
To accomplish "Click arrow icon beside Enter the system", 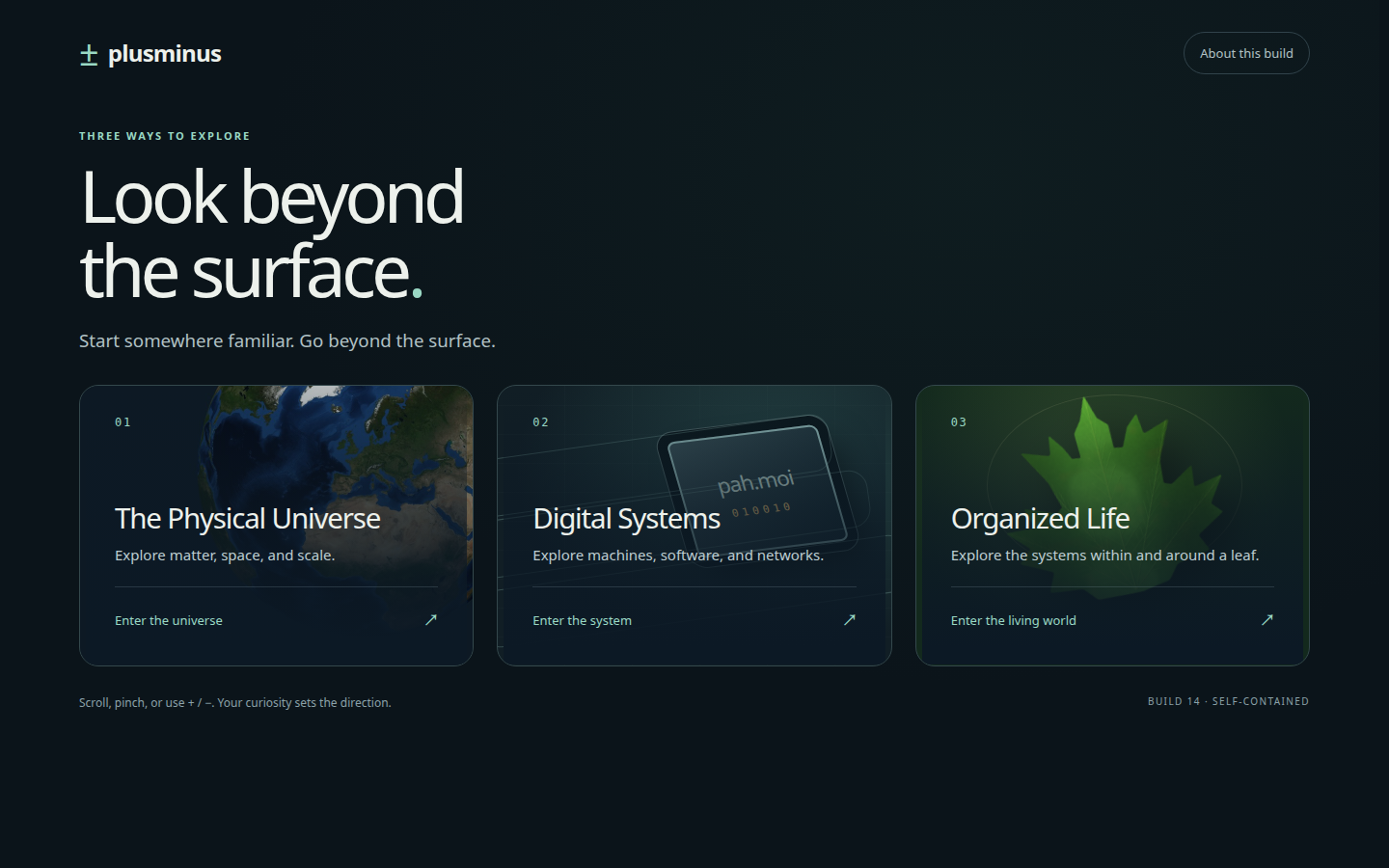I will pos(849,619).
